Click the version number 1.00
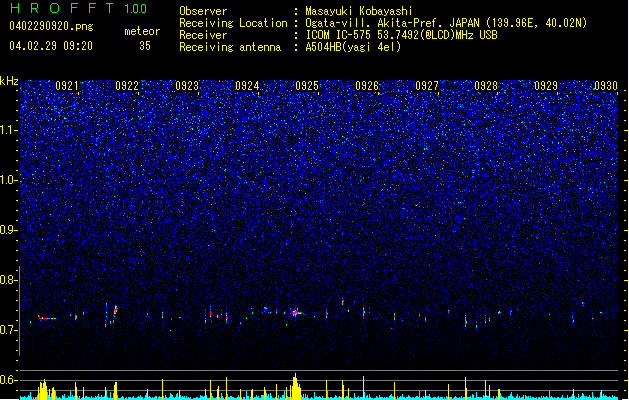This screenshot has width=629, height=400. click(x=136, y=9)
